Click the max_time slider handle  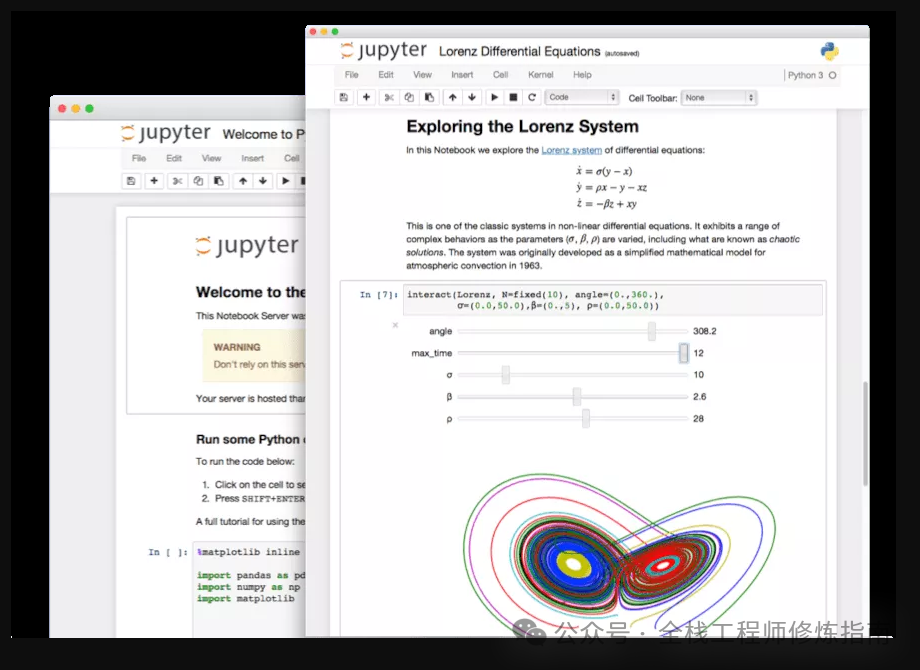(684, 353)
